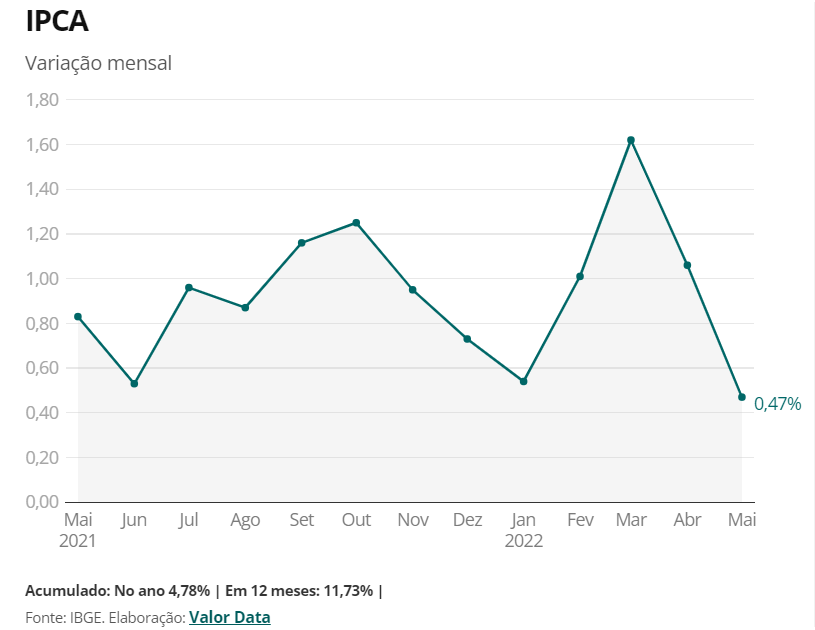
Task: Click the Jan 2022 data point
Action: tap(523, 382)
